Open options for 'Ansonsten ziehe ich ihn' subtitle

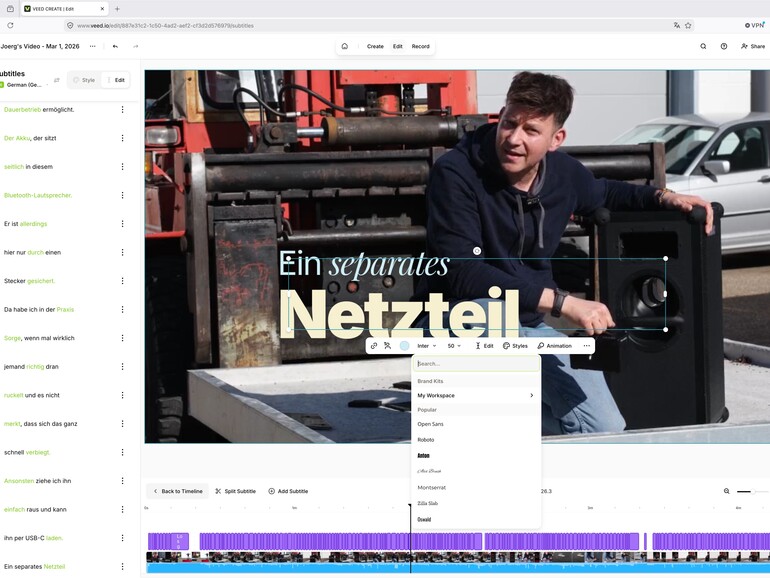pos(122,481)
